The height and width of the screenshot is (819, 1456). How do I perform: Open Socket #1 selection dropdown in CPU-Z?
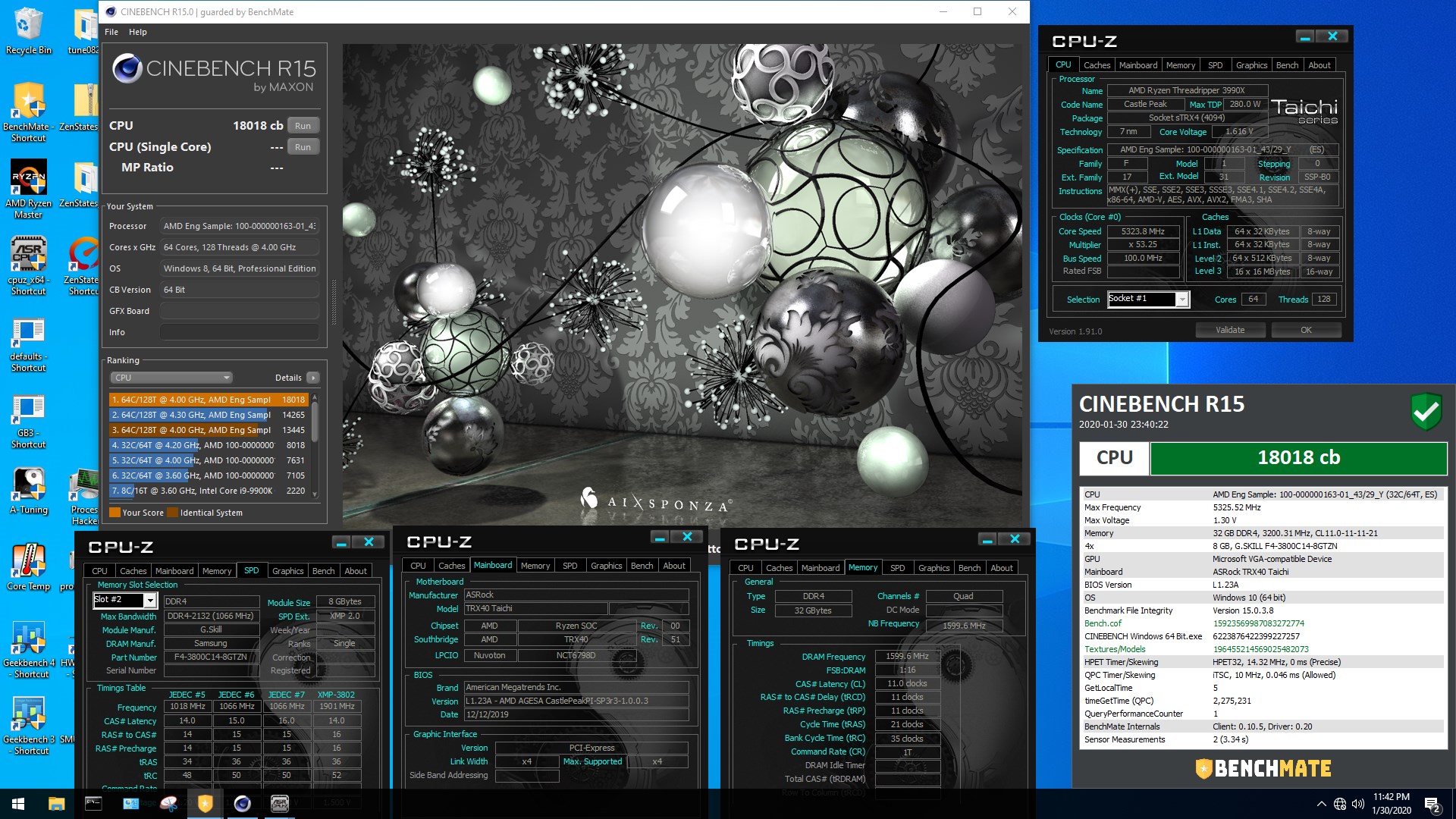[x=1148, y=300]
